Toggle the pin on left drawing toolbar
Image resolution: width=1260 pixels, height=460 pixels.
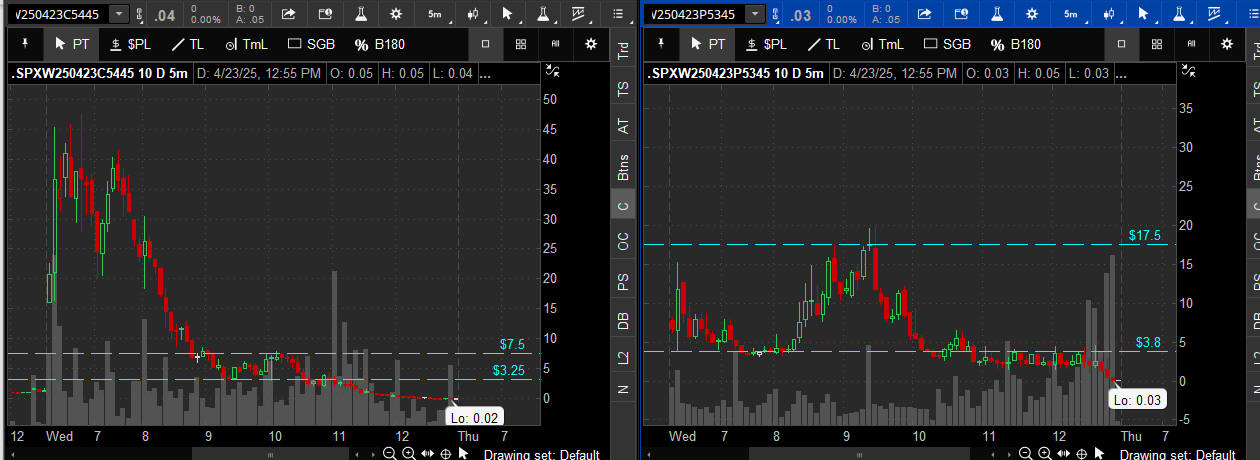[x=25, y=44]
